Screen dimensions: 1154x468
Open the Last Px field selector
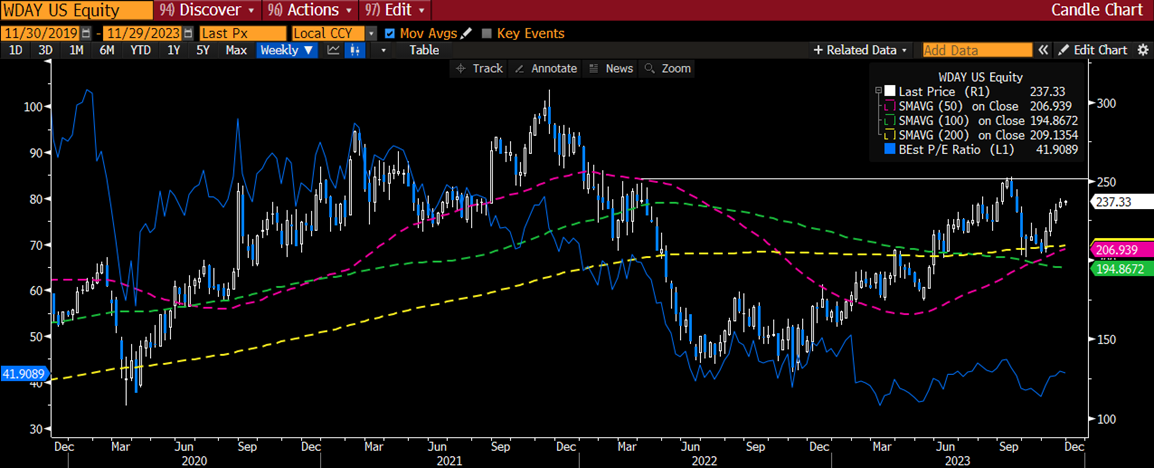pos(242,33)
